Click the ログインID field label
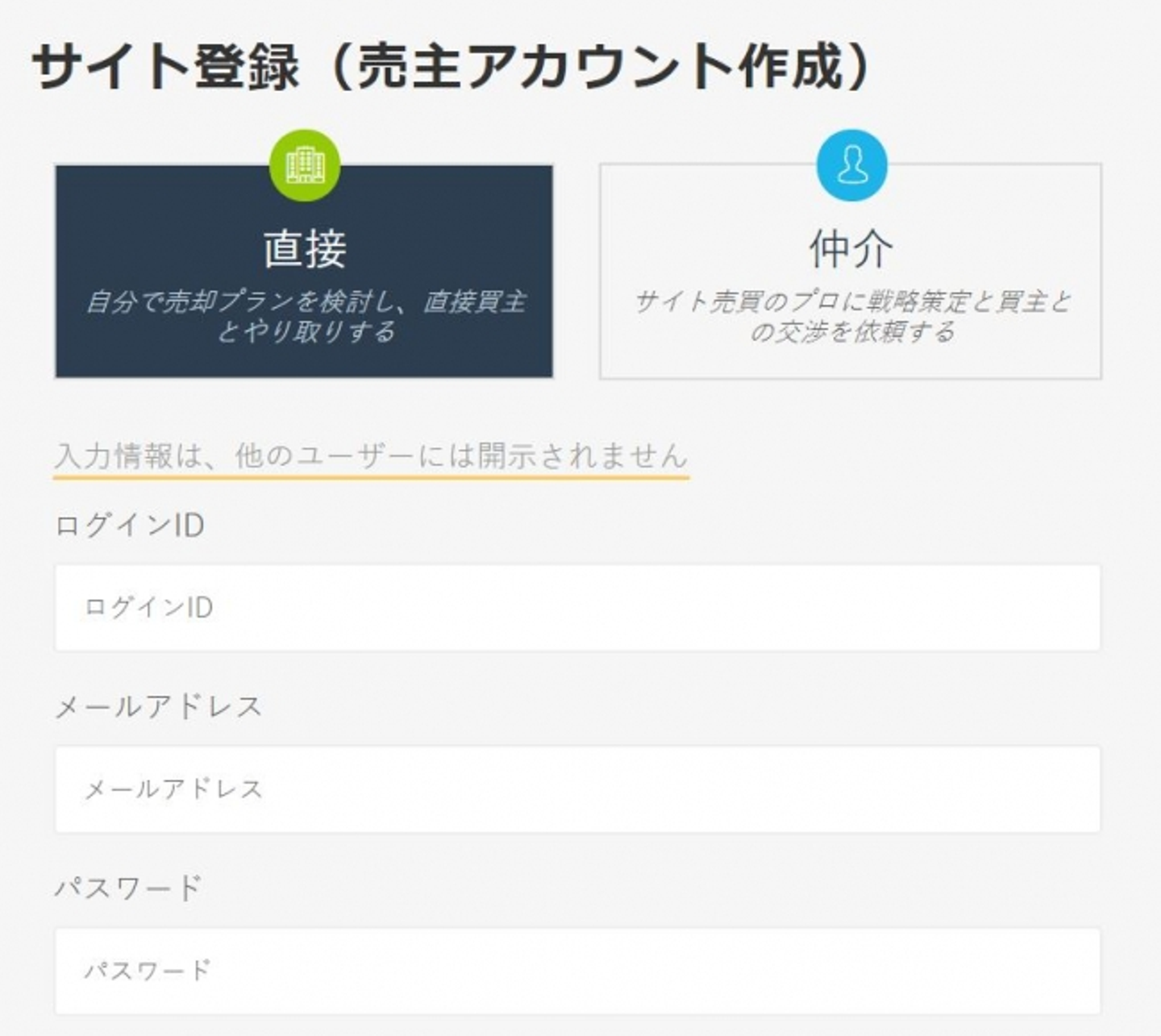This screenshot has height=1036, width=1161. click(130, 526)
